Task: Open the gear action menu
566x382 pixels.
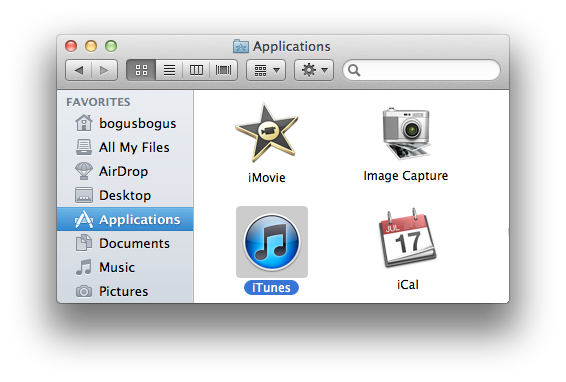Action: pyautogui.click(x=314, y=70)
